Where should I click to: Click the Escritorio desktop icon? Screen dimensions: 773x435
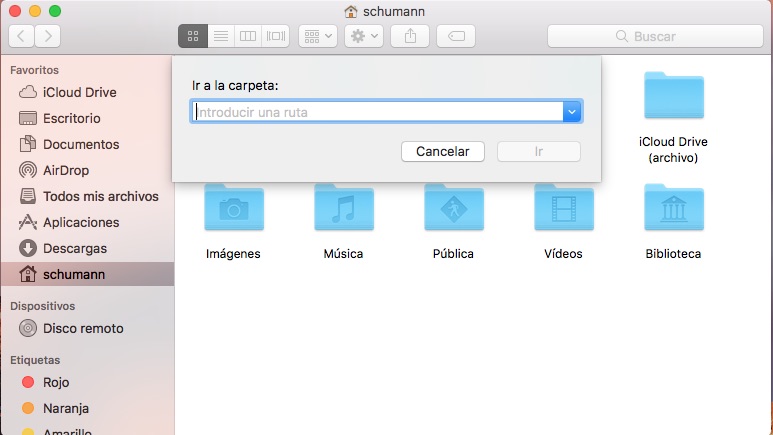pyautogui.click(x=28, y=118)
